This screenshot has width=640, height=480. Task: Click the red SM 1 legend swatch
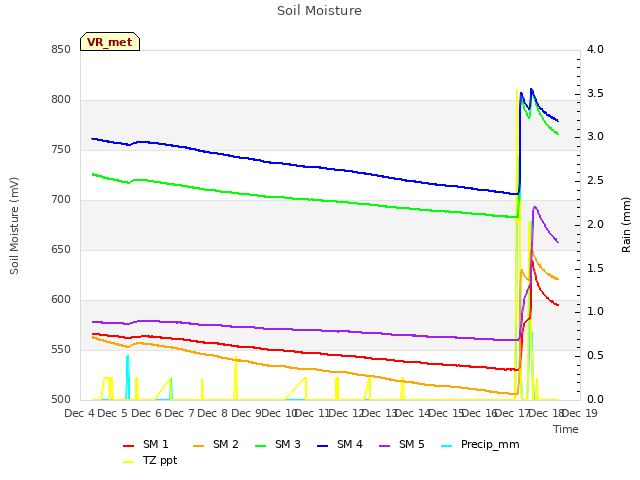[x=129, y=446]
